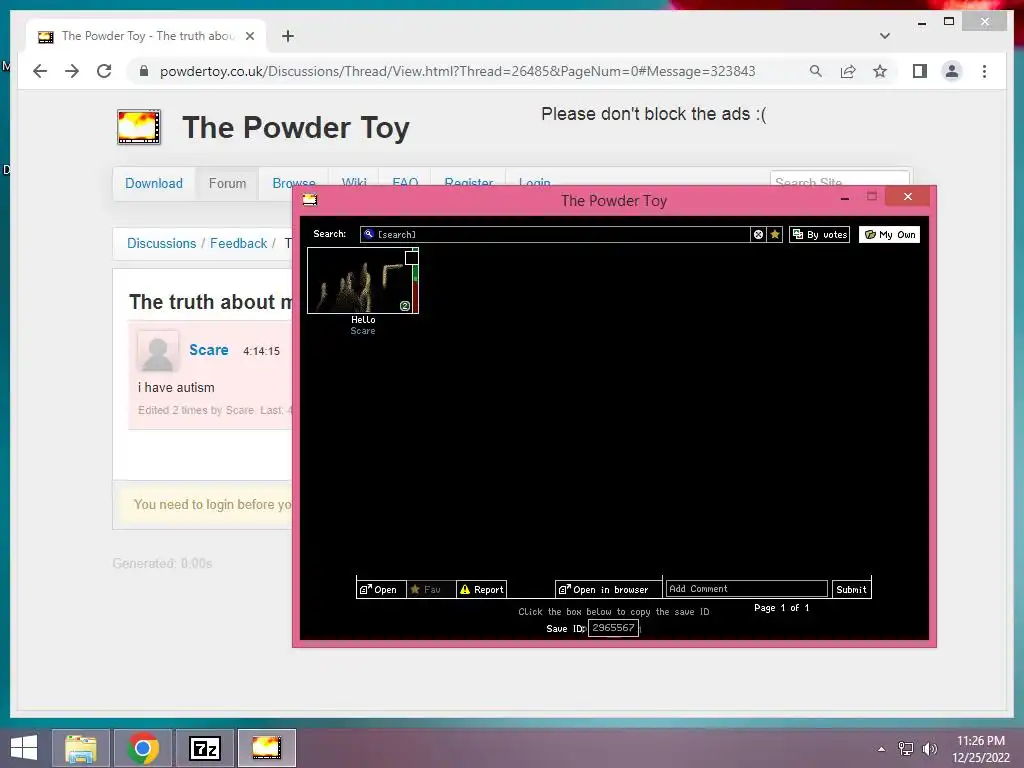Click the Save ID box to copy 2965567
This screenshot has height=768, width=1024.
[613, 628]
